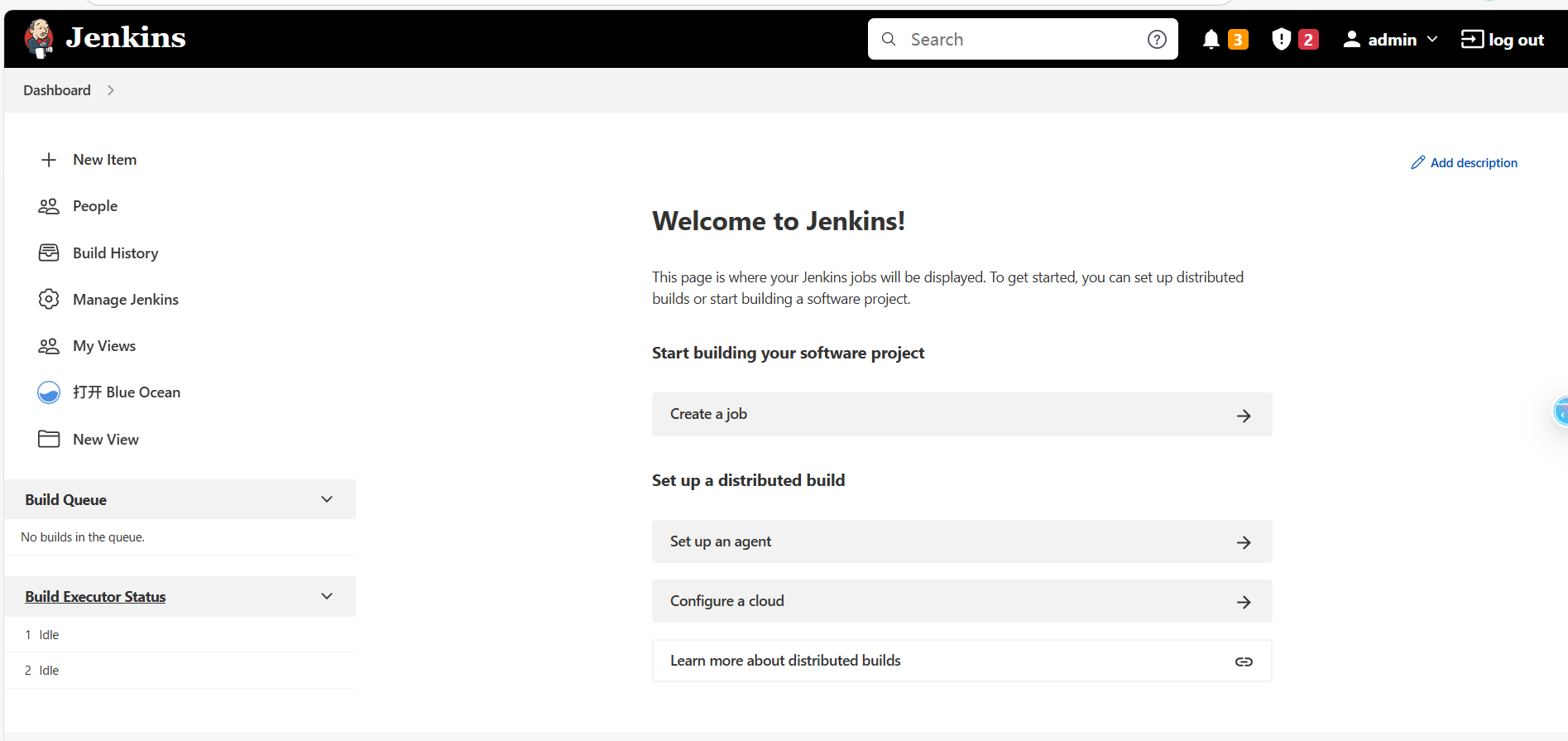1568x741 pixels.
Task: Open People page from sidebar
Action: pyautogui.click(x=95, y=206)
